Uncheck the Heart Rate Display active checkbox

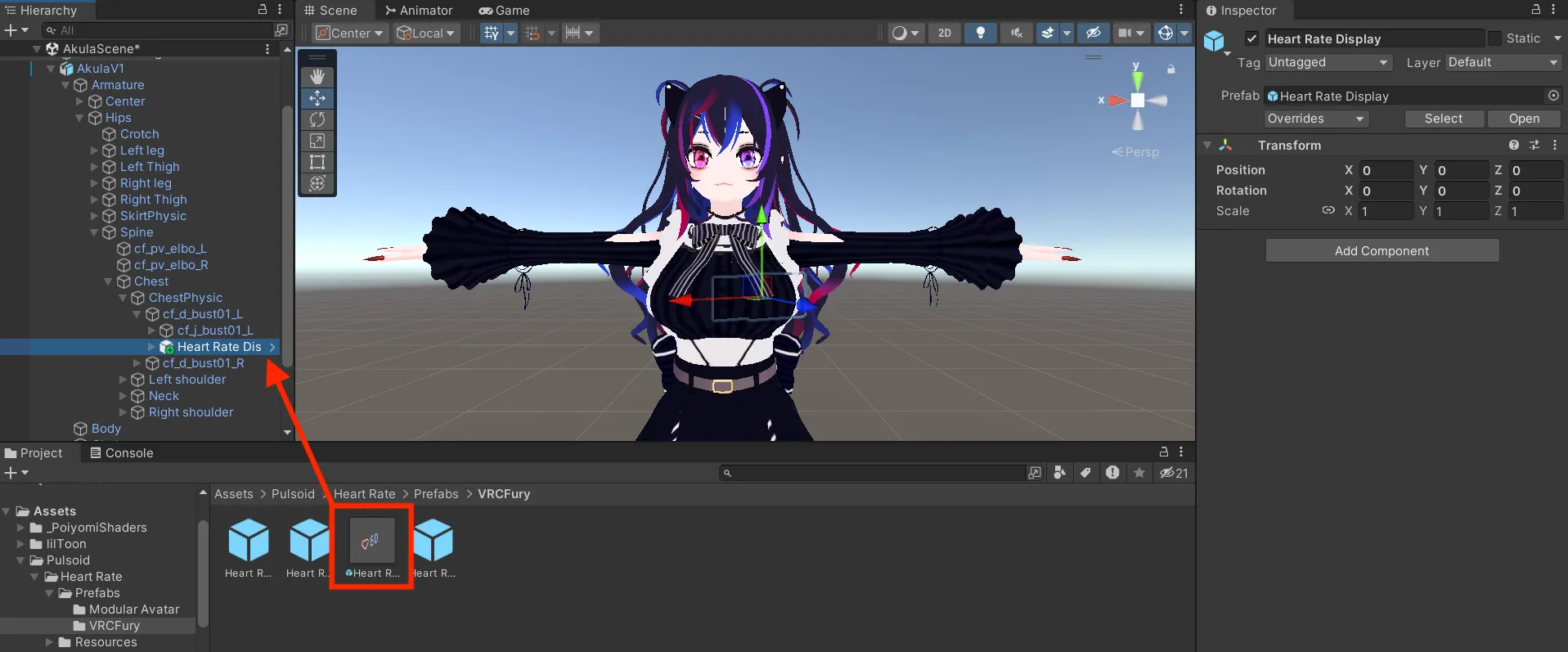1251,38
